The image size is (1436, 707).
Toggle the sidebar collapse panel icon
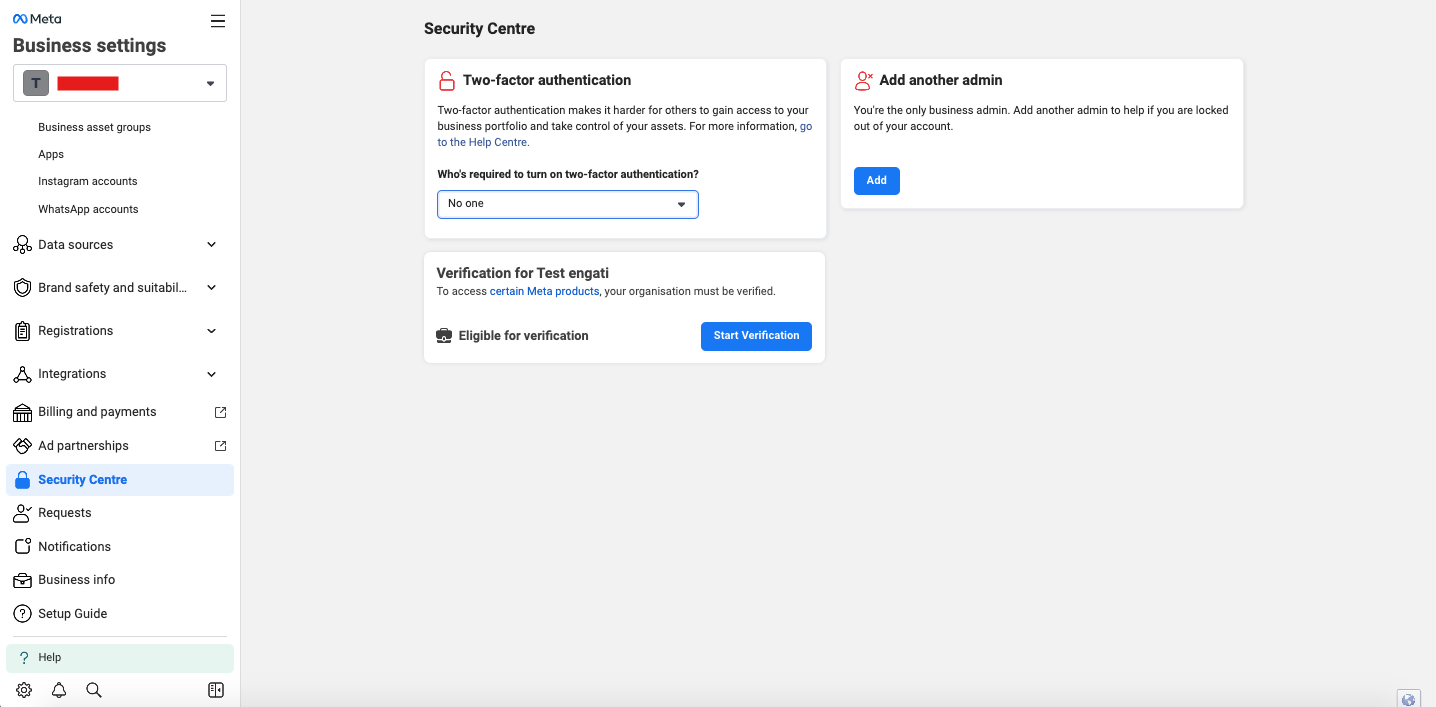(x=216, y=690)
